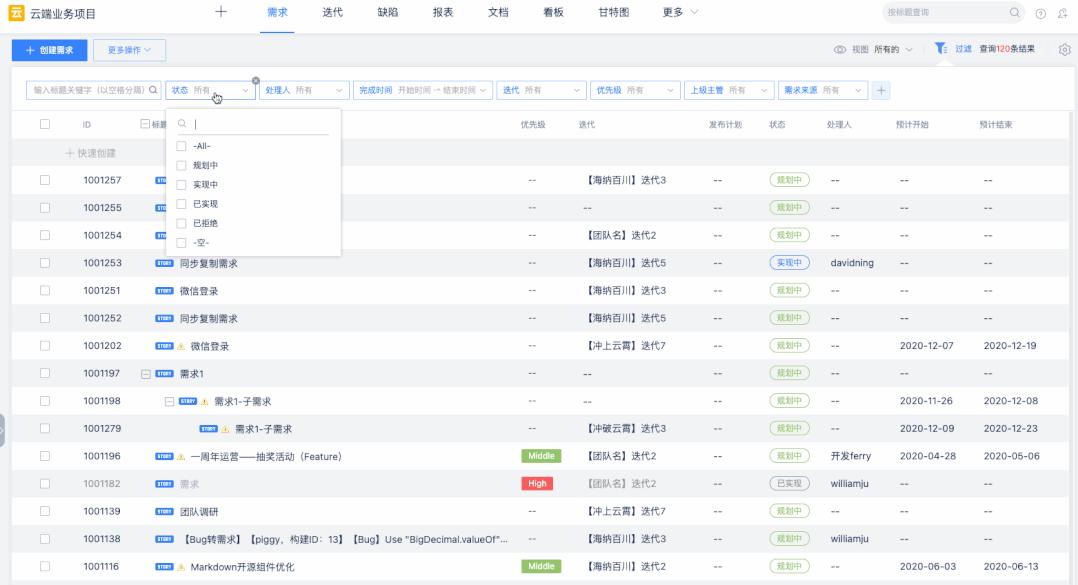
Task: Add a filter condition with plus icon
Action: (x=881, y=90)
